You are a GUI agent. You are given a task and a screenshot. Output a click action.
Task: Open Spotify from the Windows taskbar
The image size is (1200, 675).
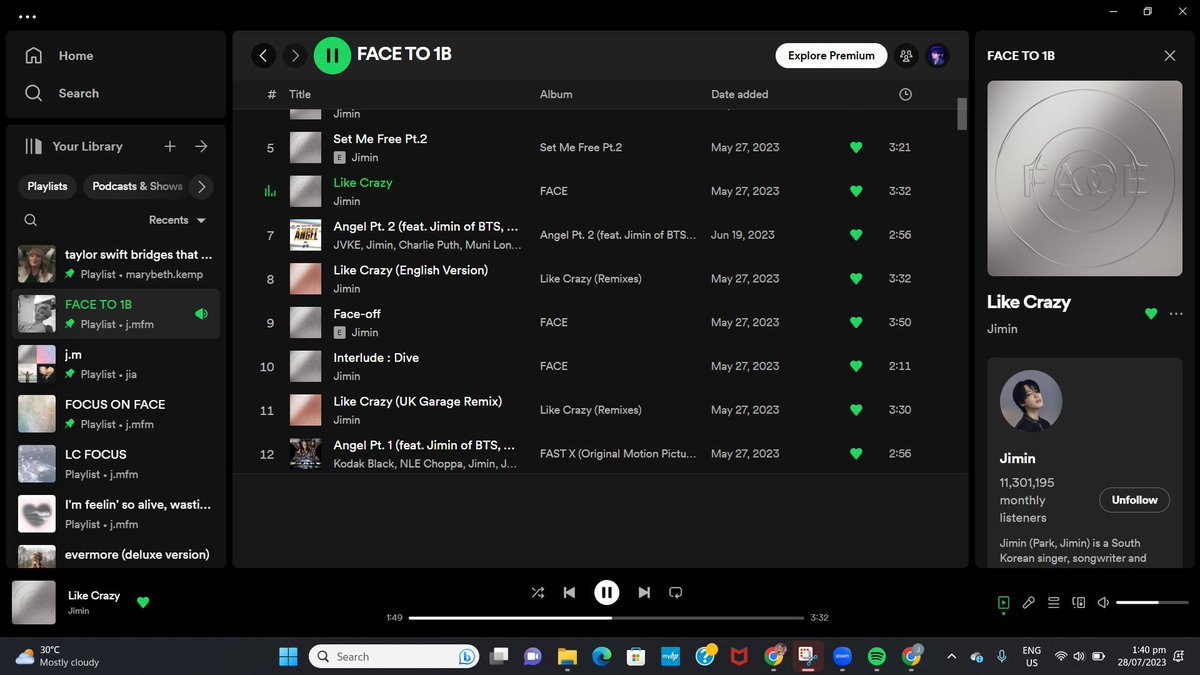pos(876,656)
